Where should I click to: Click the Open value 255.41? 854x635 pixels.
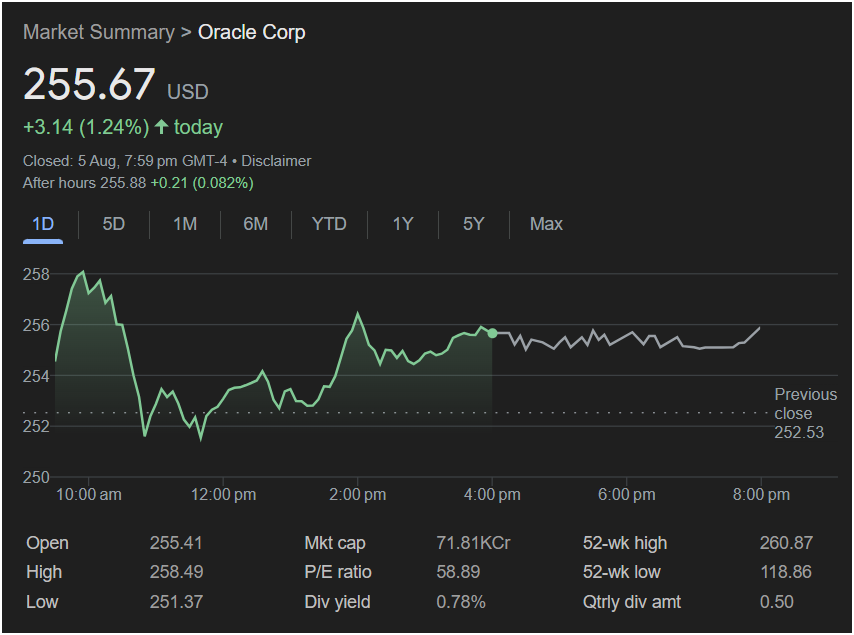[x=176, y=543]
